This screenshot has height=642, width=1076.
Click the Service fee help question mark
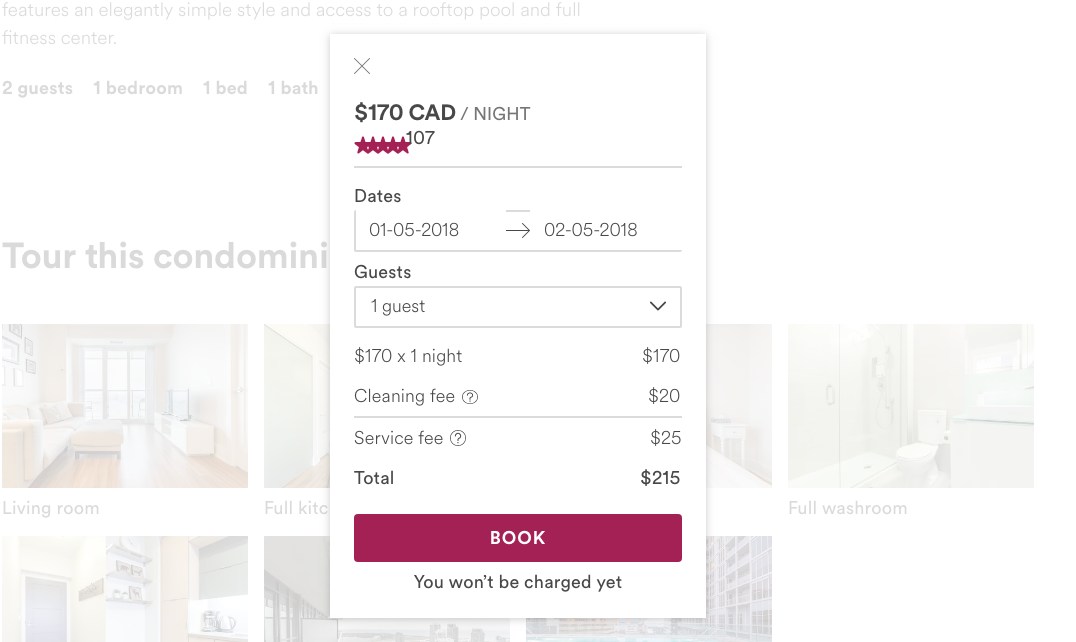pyautogui.click(x=458, y=438)
